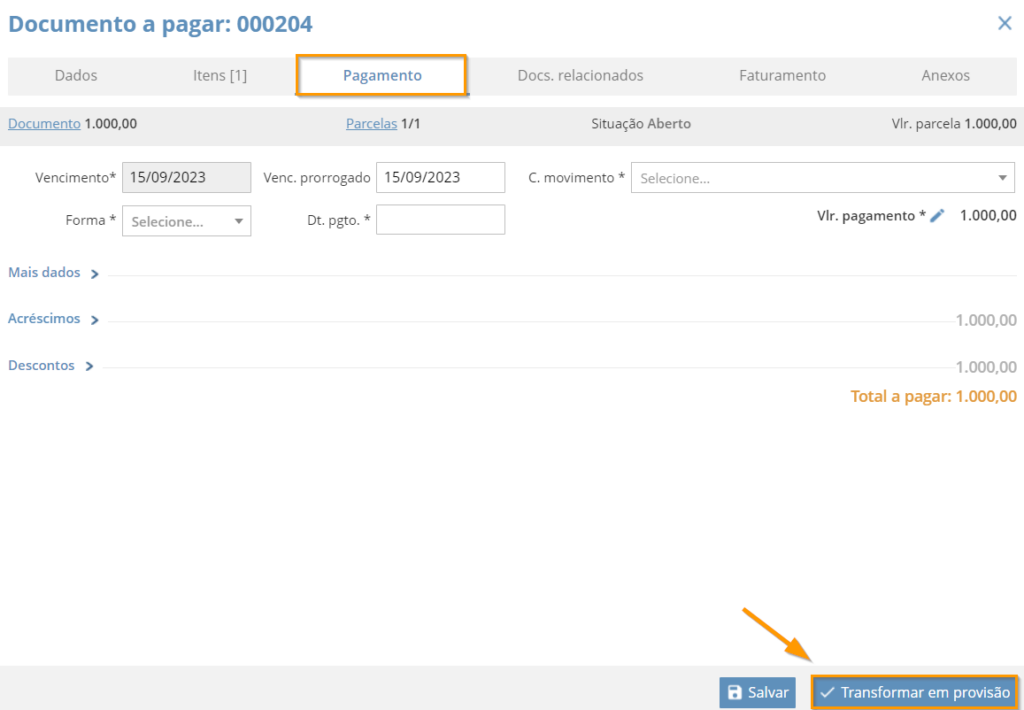Click the Vlr. parcela 1.000,00 value
1024x710 pixels.
[x=954, y=123]
